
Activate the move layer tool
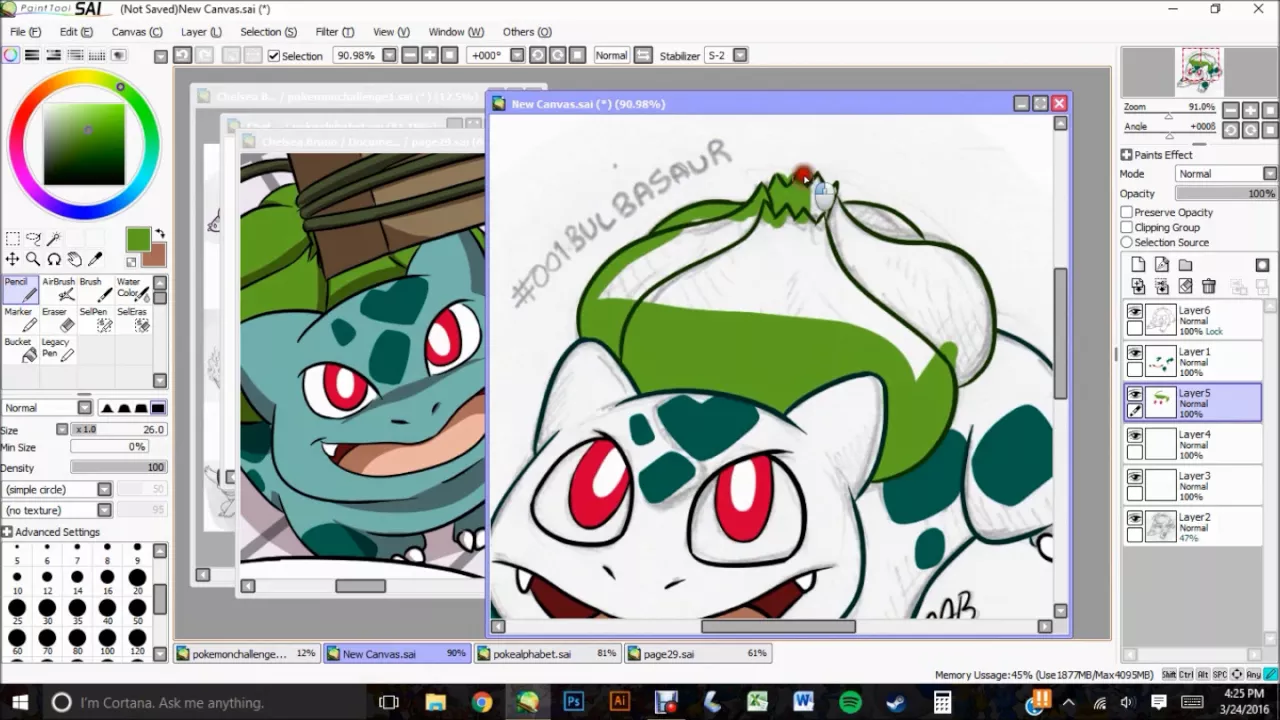point(12,260)
